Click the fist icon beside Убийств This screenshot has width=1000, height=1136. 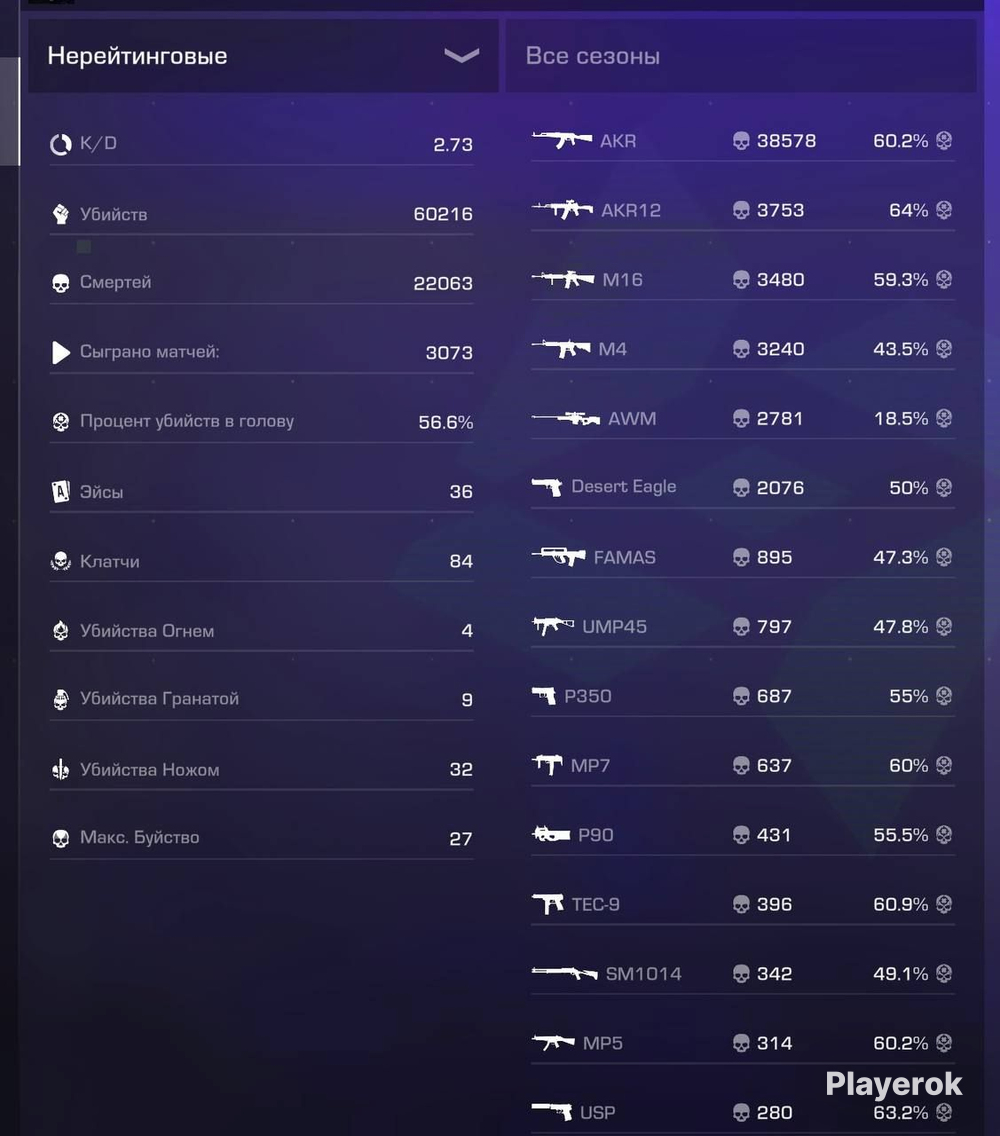coord(61,214)
